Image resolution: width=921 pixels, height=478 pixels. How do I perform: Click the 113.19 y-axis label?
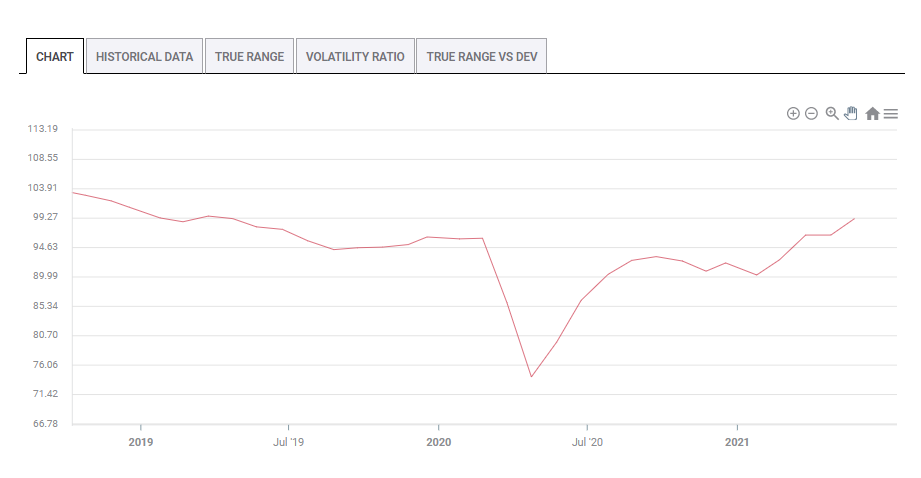[43, 129]
